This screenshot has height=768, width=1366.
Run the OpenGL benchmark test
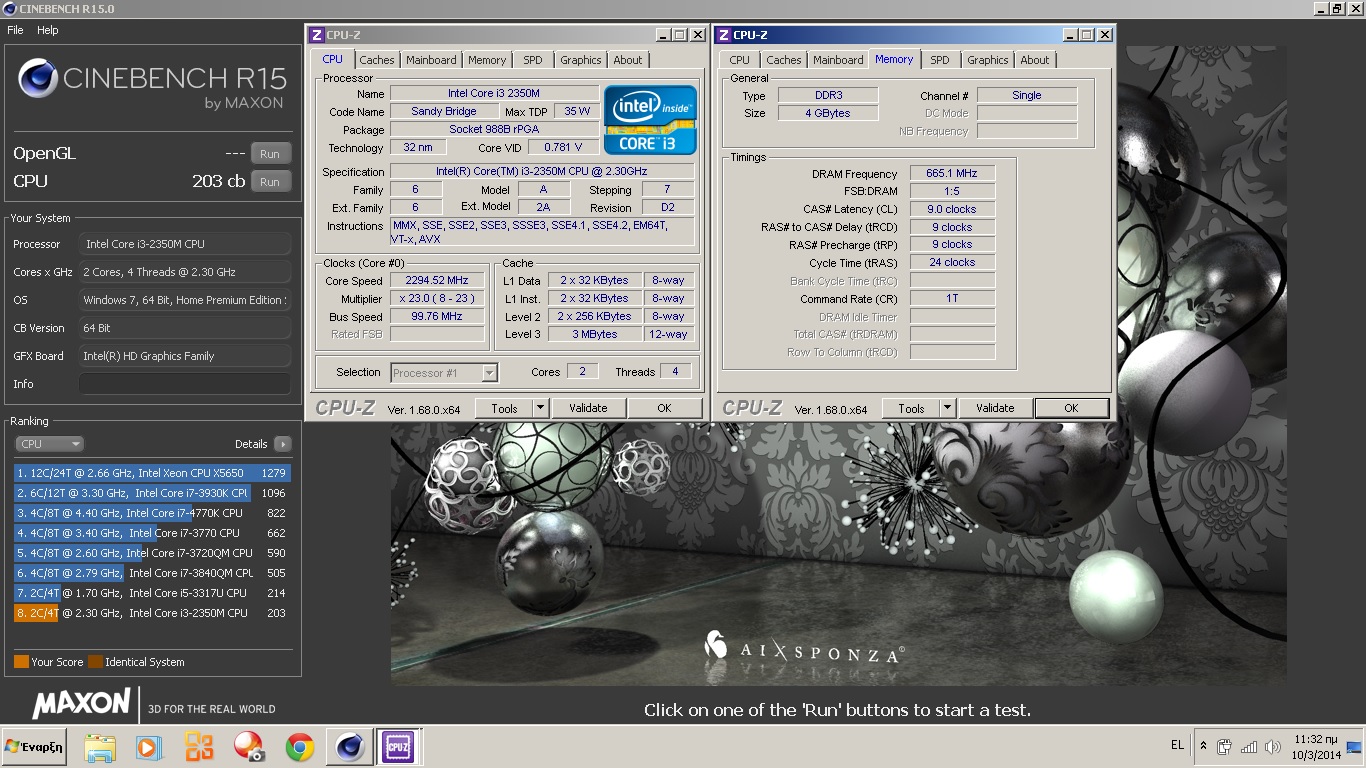(270, 154)
